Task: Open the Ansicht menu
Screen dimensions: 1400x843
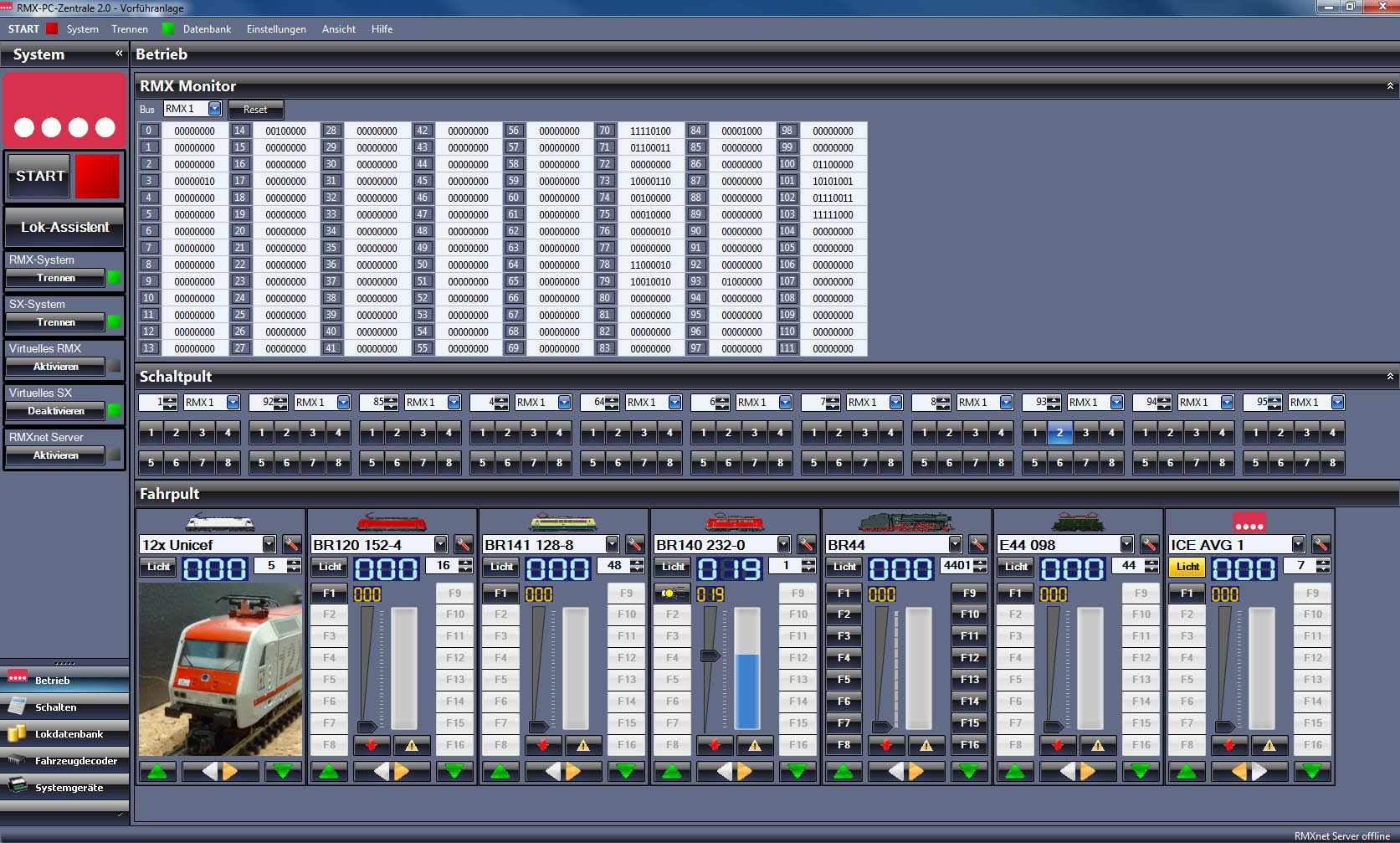Action: pyautogui.click(x=338, y=28)
